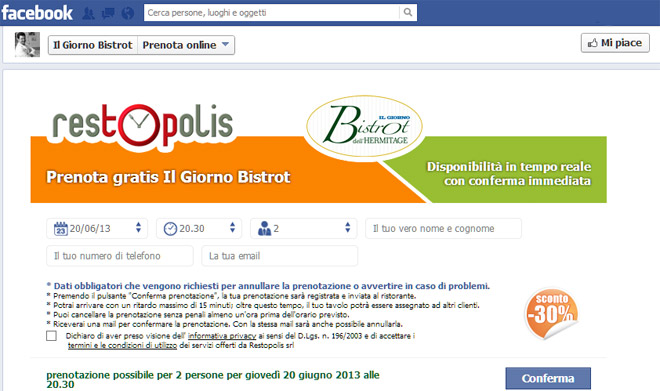The image size is (660, 391).
Task: Click the Facebook logo
Action: point(37,13)
